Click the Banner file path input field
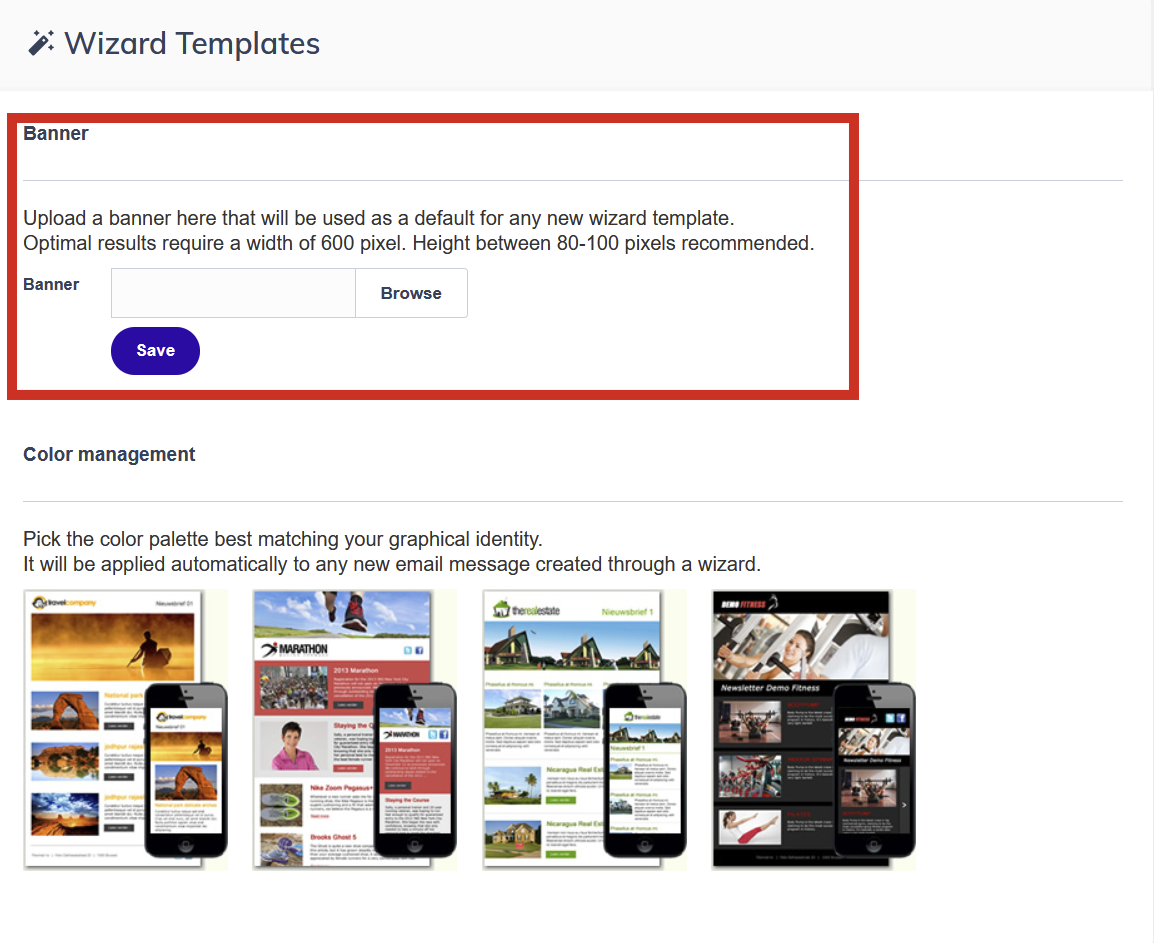This screenshot has height=943, width=1154. (233, 293)
